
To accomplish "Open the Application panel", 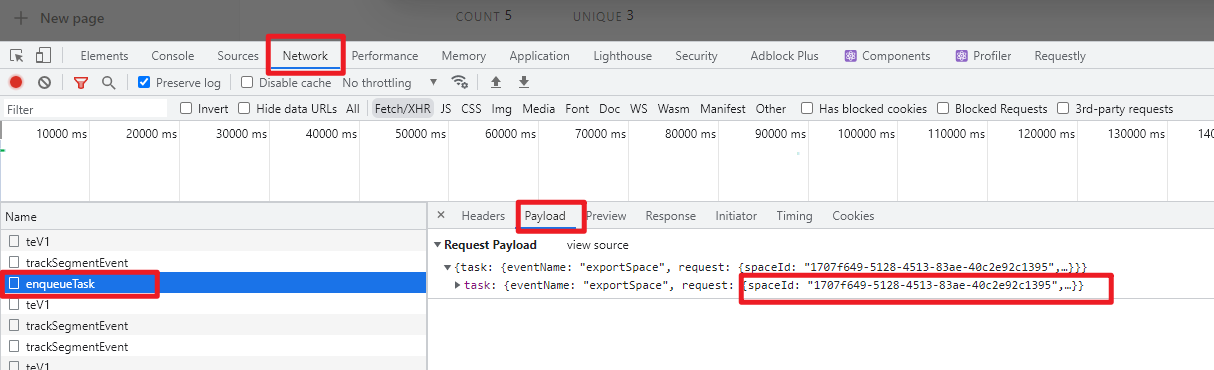I will click(540, 56).
